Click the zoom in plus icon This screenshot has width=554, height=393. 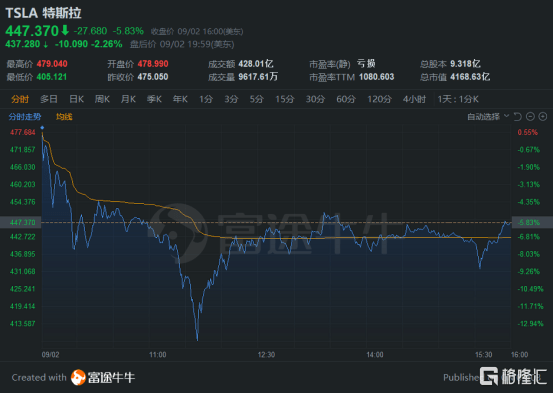543,116
